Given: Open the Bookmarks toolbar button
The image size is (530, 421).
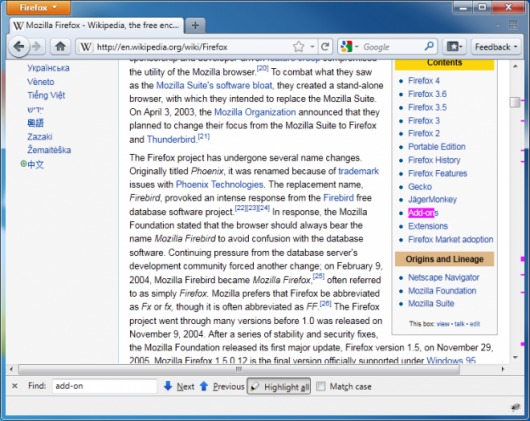Looking at the screenshot, I should point(454,47).
